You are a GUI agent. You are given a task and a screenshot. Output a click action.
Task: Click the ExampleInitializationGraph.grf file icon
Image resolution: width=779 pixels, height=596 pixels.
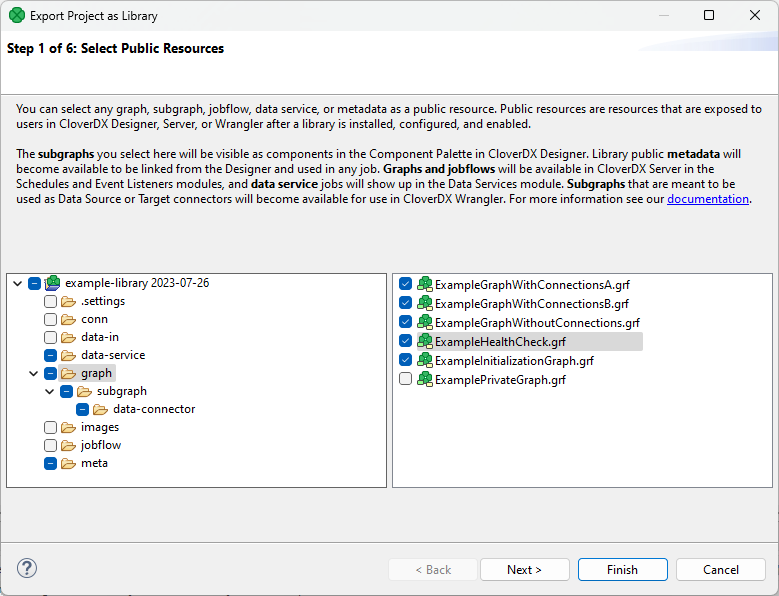point(424,360)
